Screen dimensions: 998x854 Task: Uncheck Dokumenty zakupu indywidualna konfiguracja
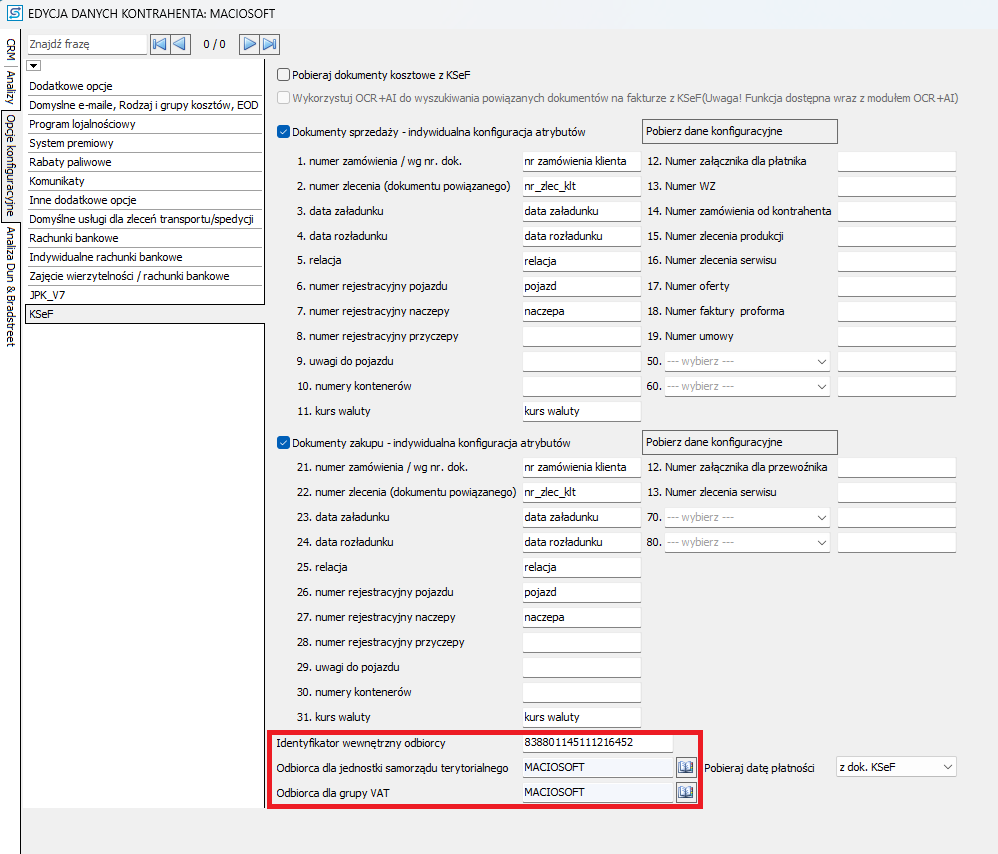[x=283, y=442]
